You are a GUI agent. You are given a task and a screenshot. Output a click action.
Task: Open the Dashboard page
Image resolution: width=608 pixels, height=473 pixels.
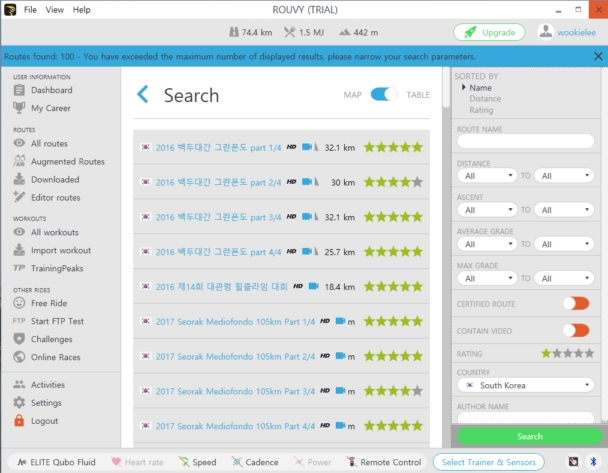pyautogui.click(x=51, y=90)
